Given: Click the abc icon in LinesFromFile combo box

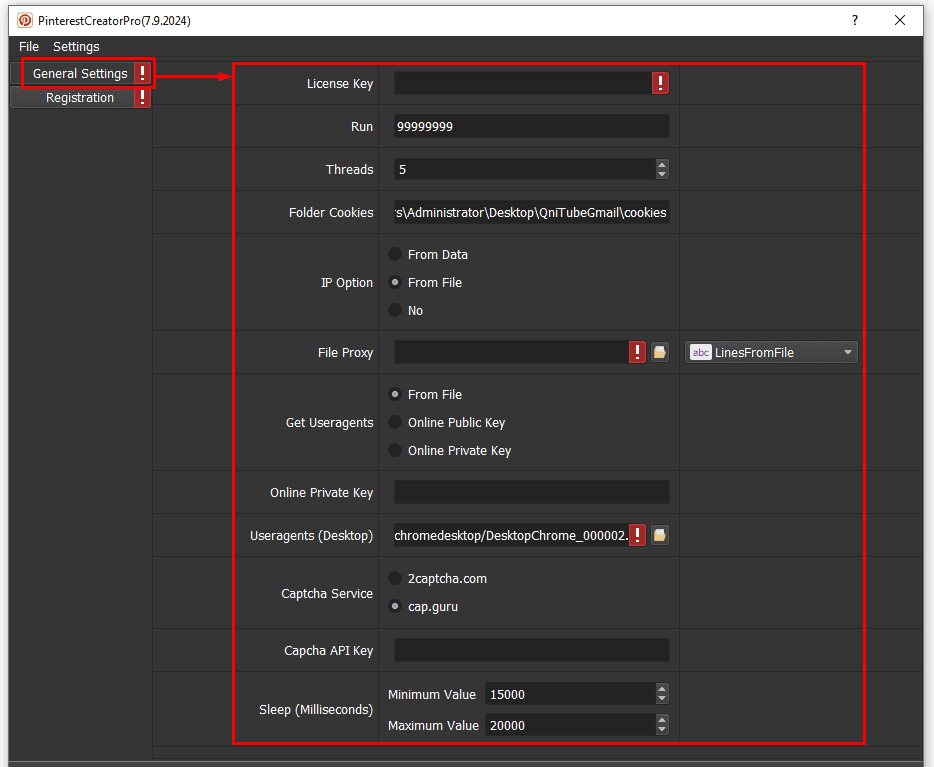Looking at the screenshot, I should (700, 352).
